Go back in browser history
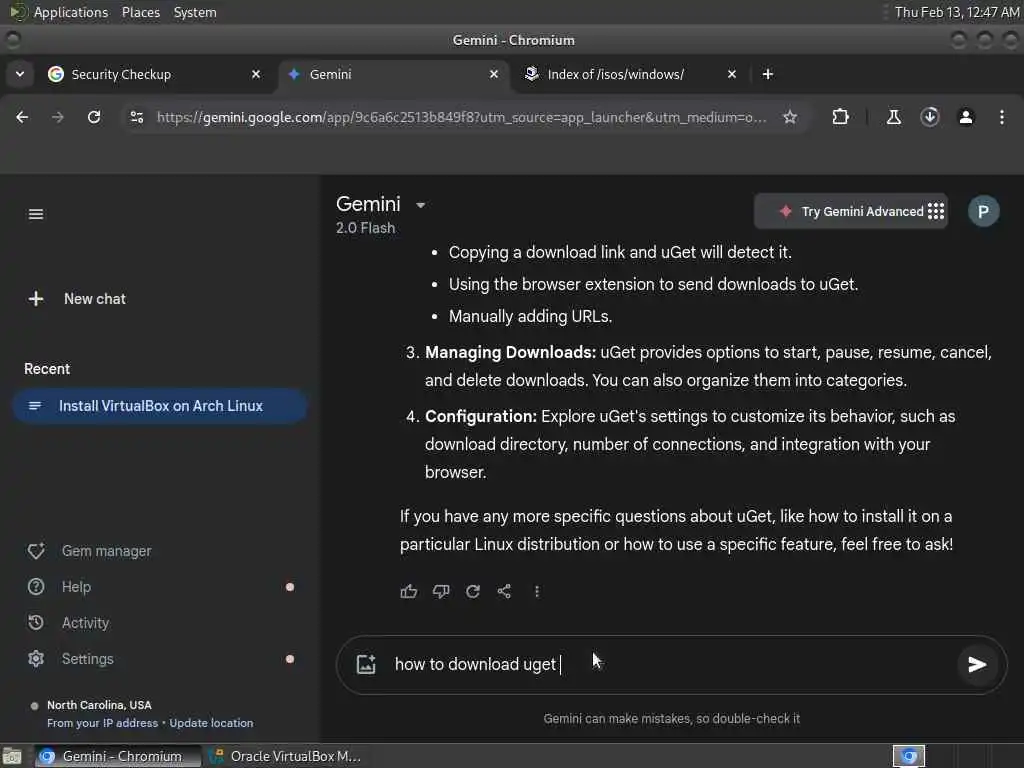Screen dimensions: 1024x768 tap(22, 117)
